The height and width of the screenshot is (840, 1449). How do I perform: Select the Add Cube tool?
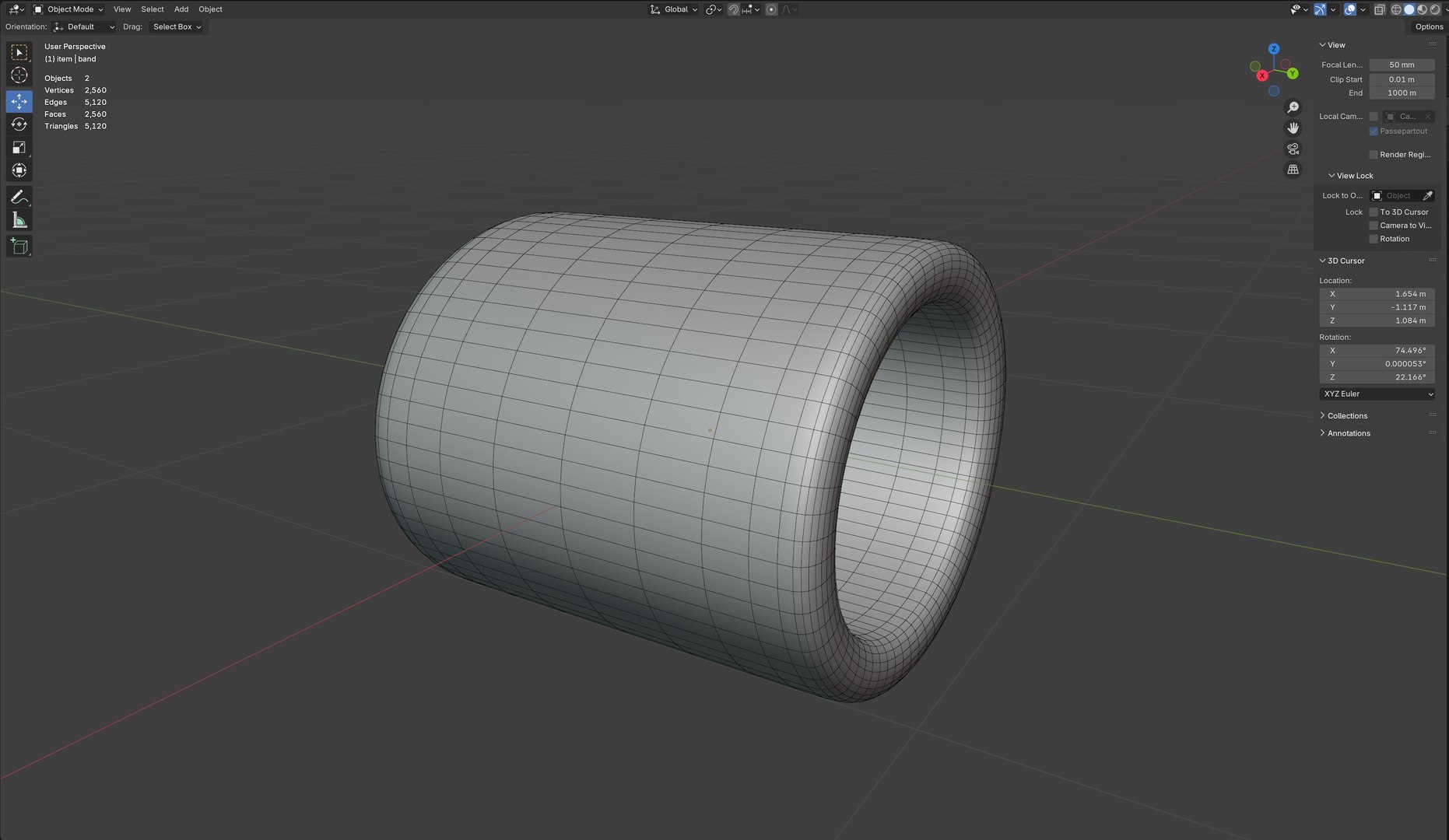(19, 247)
